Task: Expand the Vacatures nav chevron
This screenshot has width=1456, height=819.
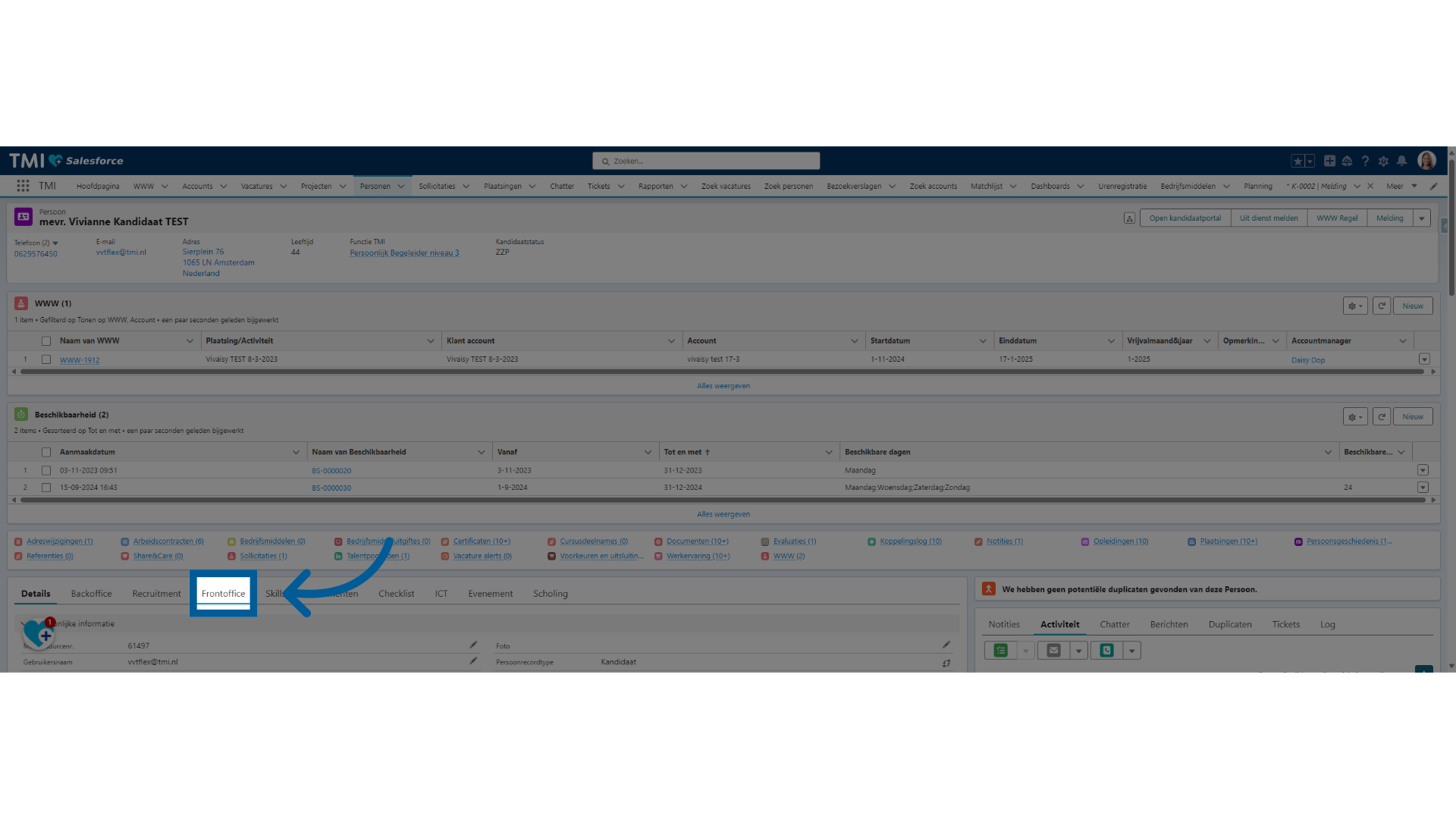Action: click(x=284, y=186)
